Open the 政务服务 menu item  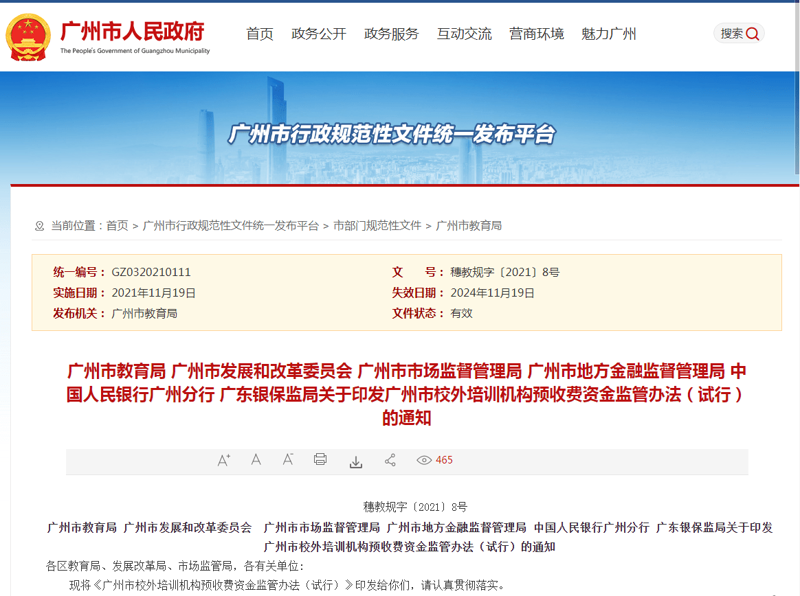(391, 34)
